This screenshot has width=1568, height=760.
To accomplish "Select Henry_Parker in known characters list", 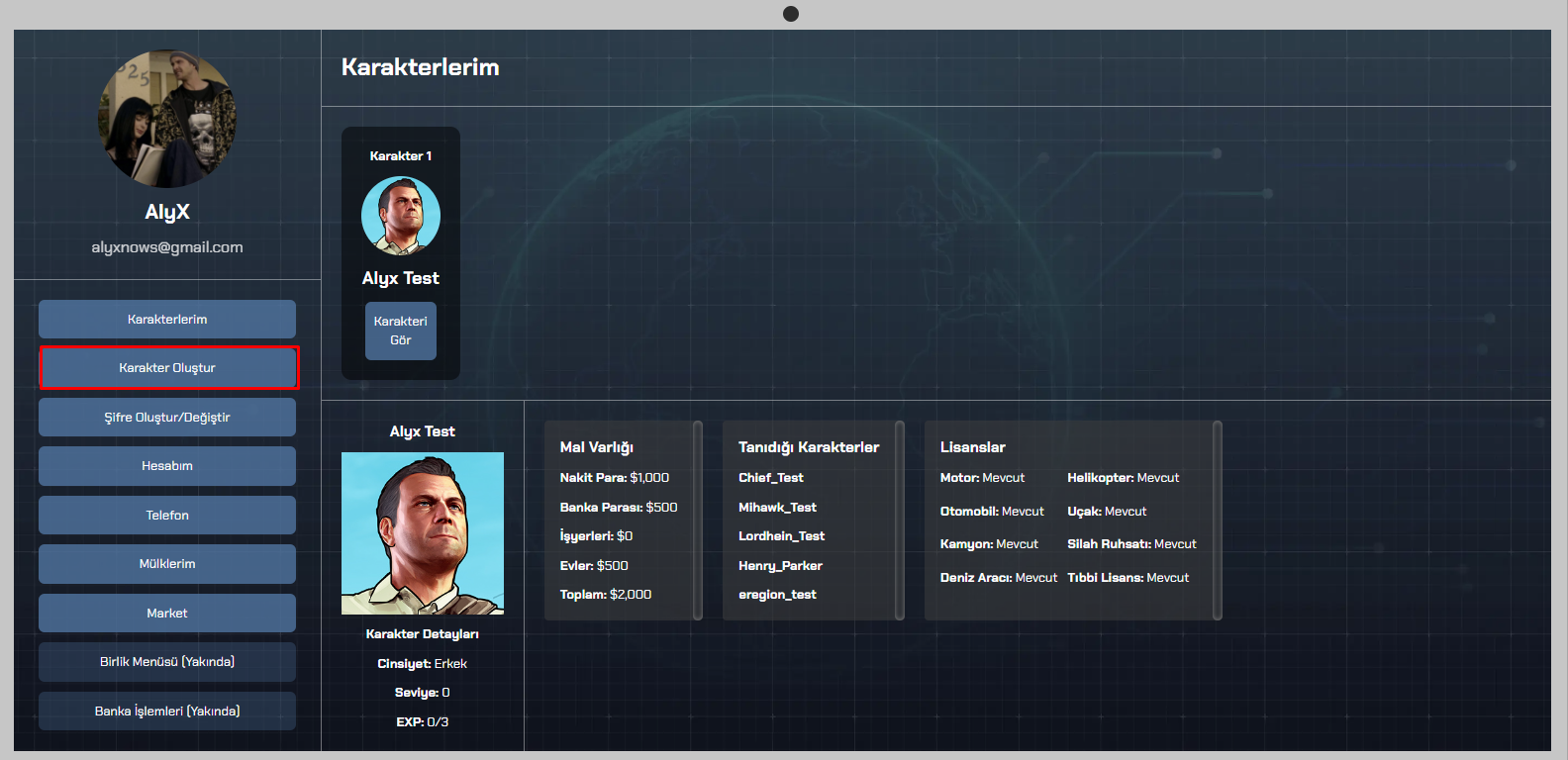I will pos(780,566).
